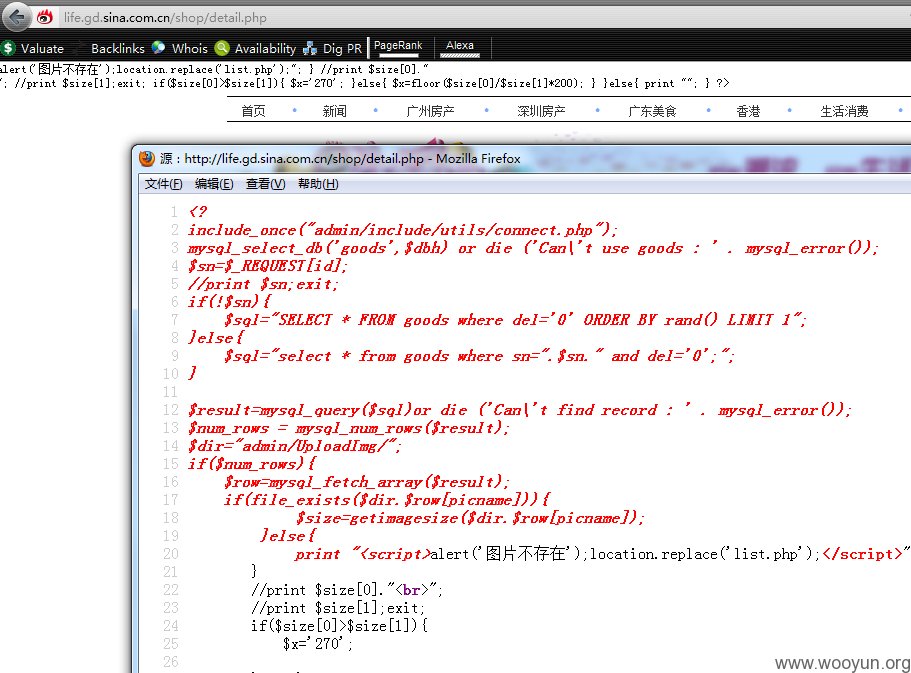Open 广东美食 navigation link
This screenshot has width=911, height=673.
point(652,111)
